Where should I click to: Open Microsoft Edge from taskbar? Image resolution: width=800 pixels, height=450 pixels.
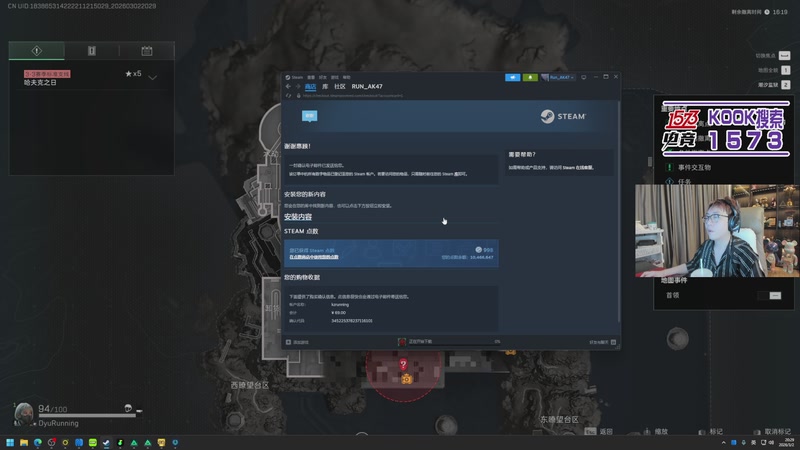[x=38, y=442]
